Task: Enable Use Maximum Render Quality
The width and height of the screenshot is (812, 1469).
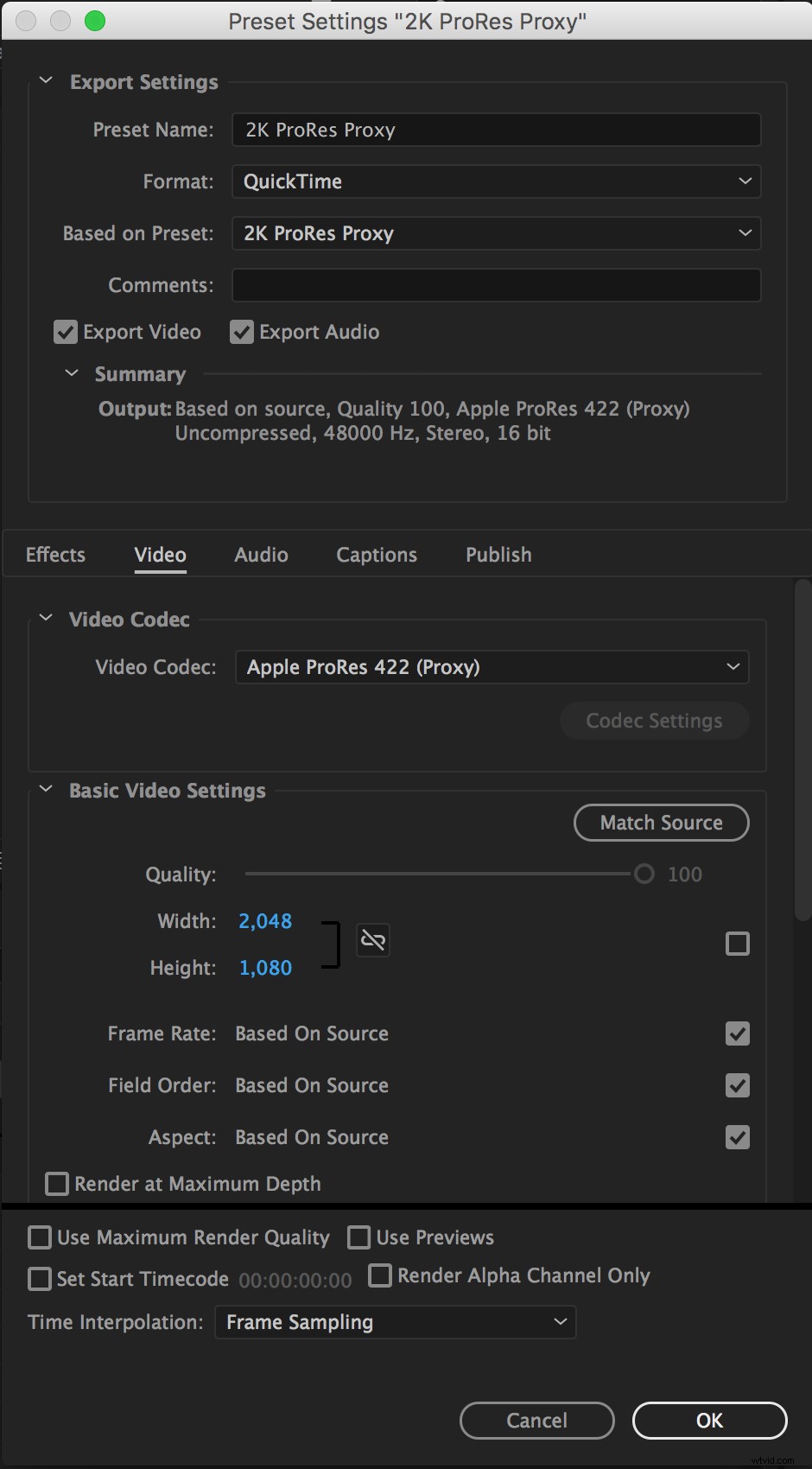Action: pyautogui.click(x=40, y=1237)
